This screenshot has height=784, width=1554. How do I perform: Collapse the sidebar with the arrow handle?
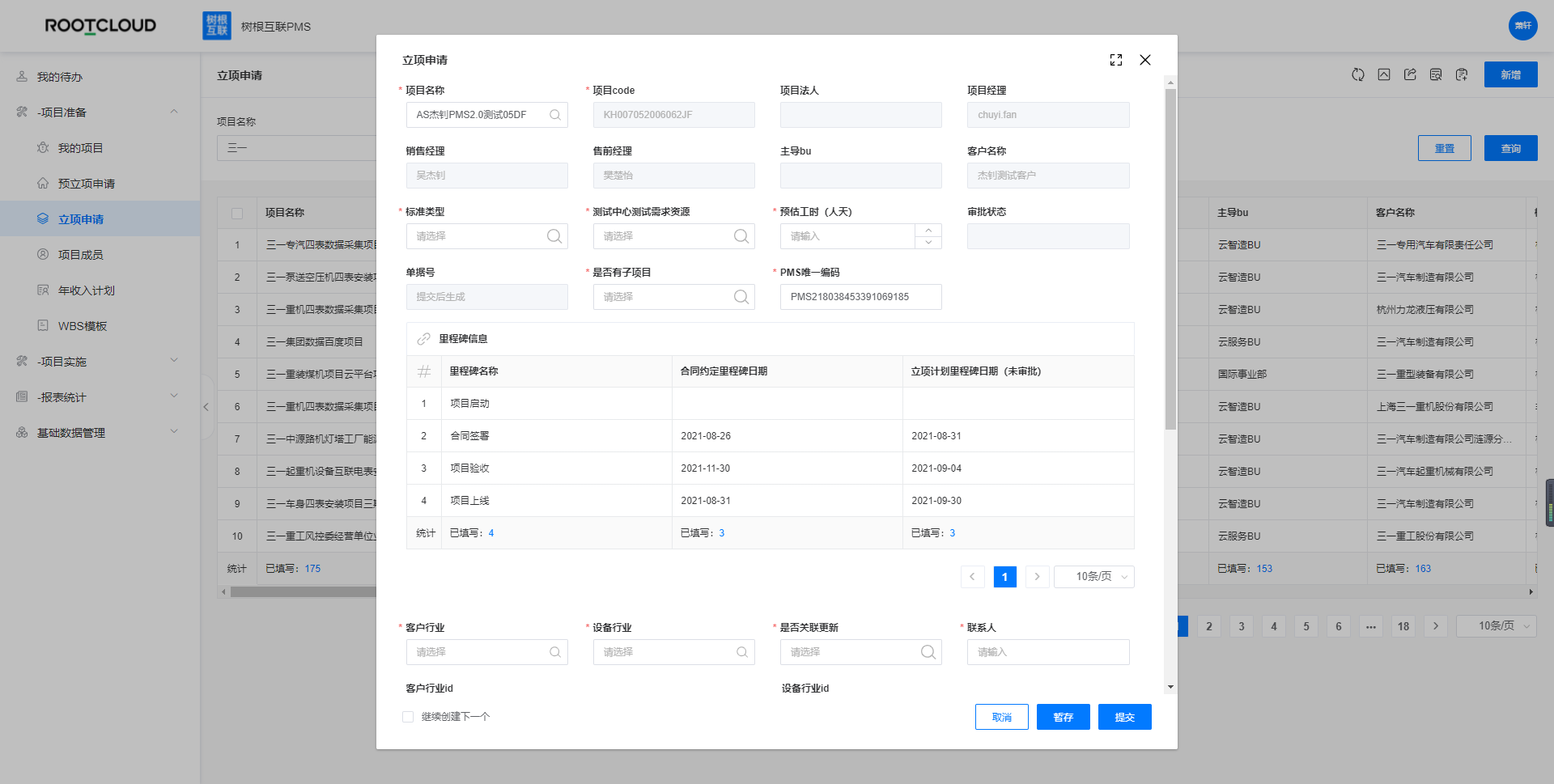206,407
